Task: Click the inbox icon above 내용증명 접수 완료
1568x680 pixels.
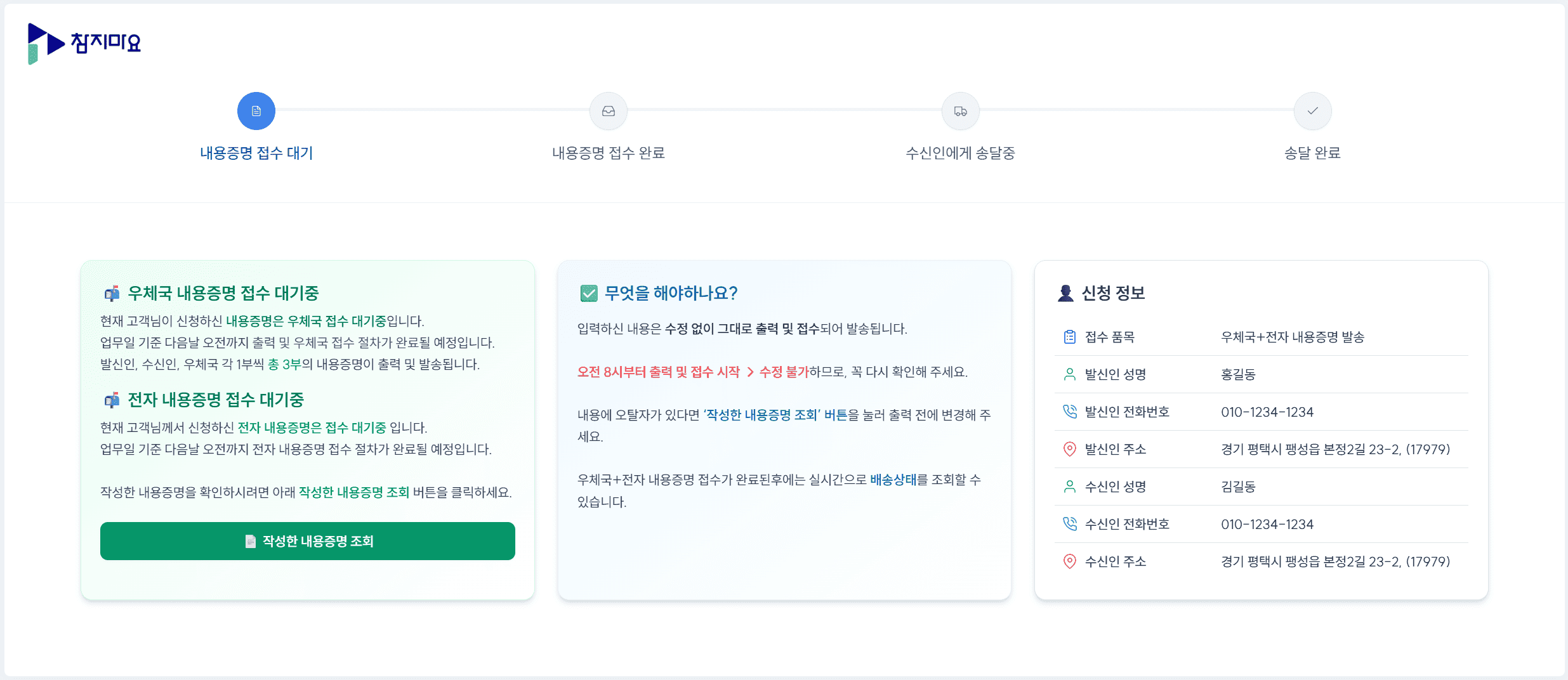Action: point(608,110)
